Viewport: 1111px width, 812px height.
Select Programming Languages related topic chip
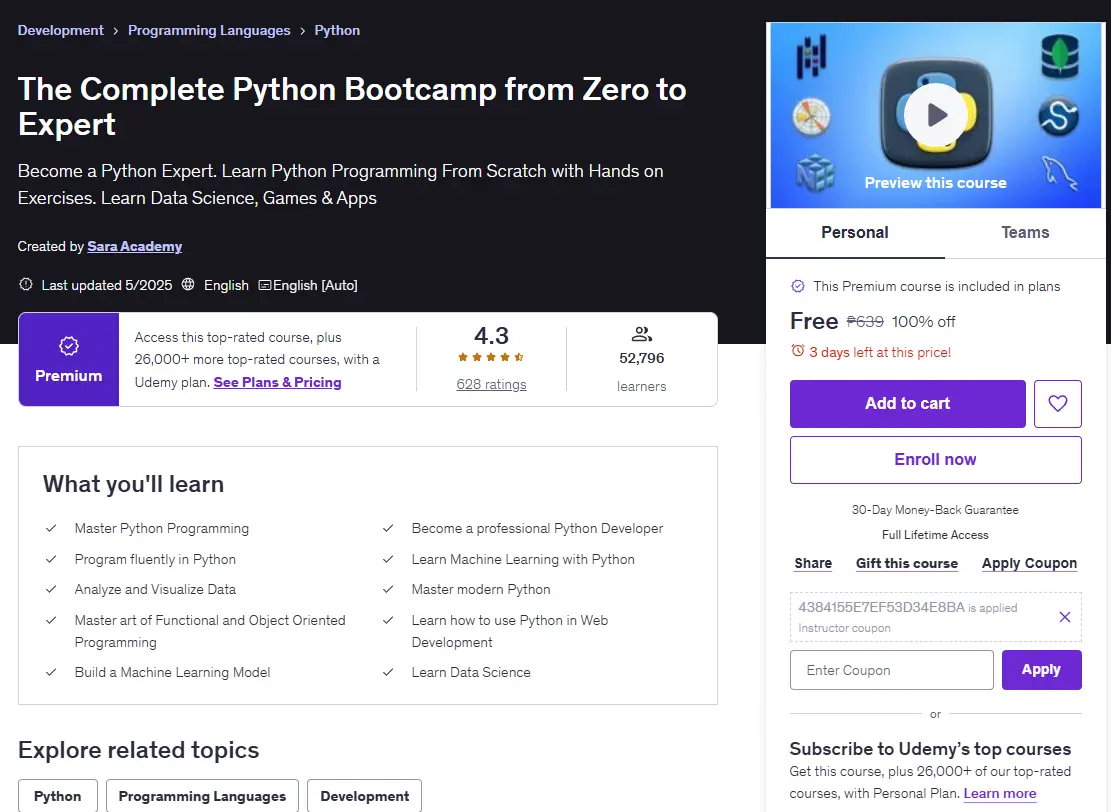tap(202, 796)
